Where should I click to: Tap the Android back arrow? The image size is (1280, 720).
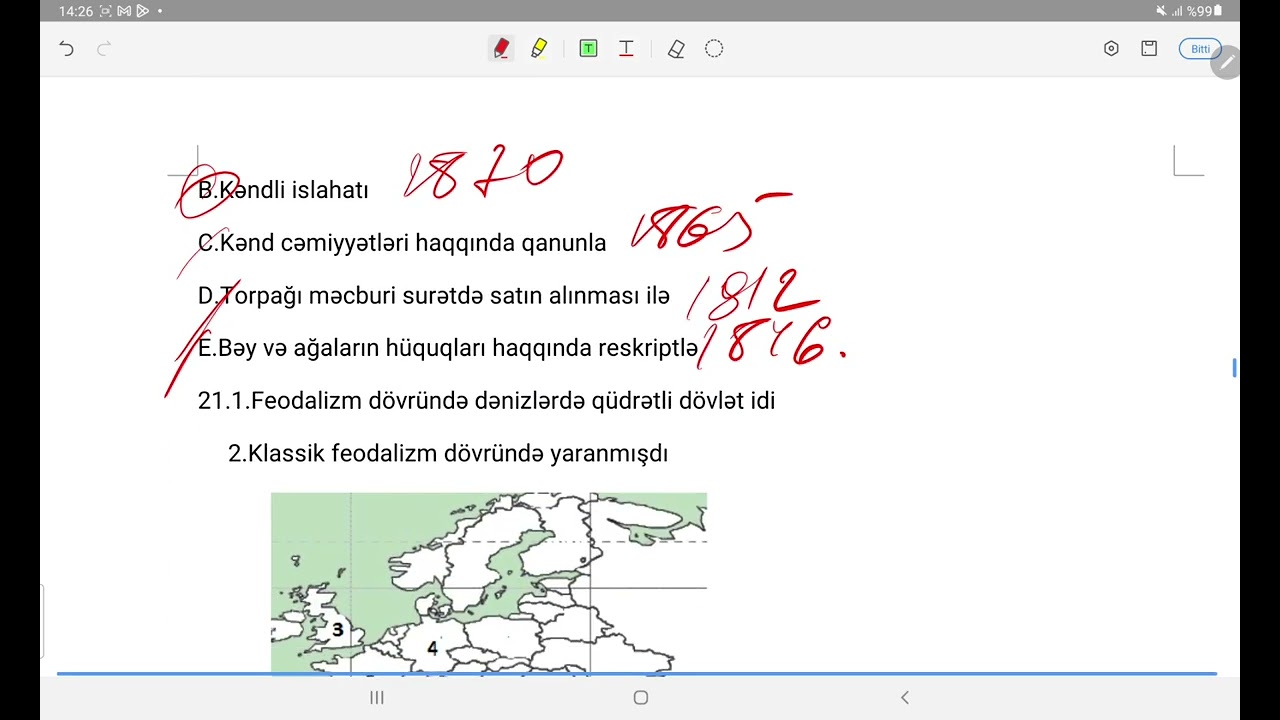click(x=905, y=698)
